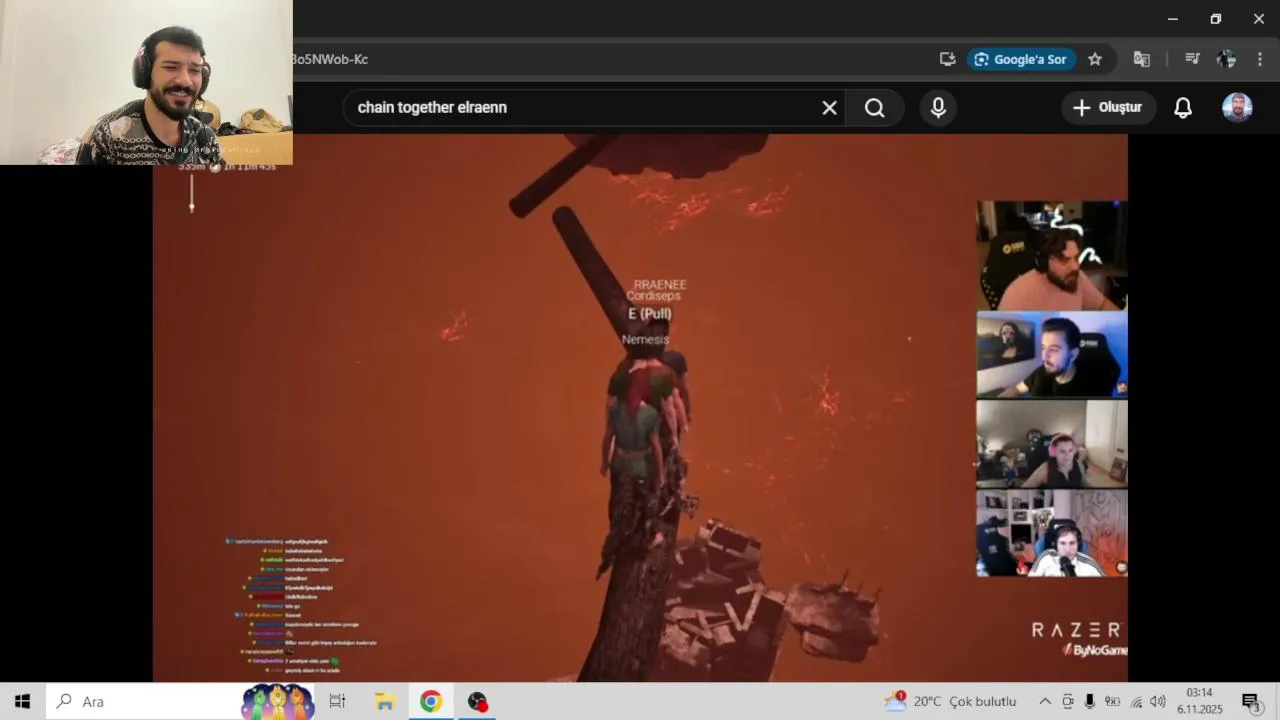Viewport: 1280px width, 720px height.
Task: Click inside the search field text 'chain together elraenn'
Action: click(432, 108)
